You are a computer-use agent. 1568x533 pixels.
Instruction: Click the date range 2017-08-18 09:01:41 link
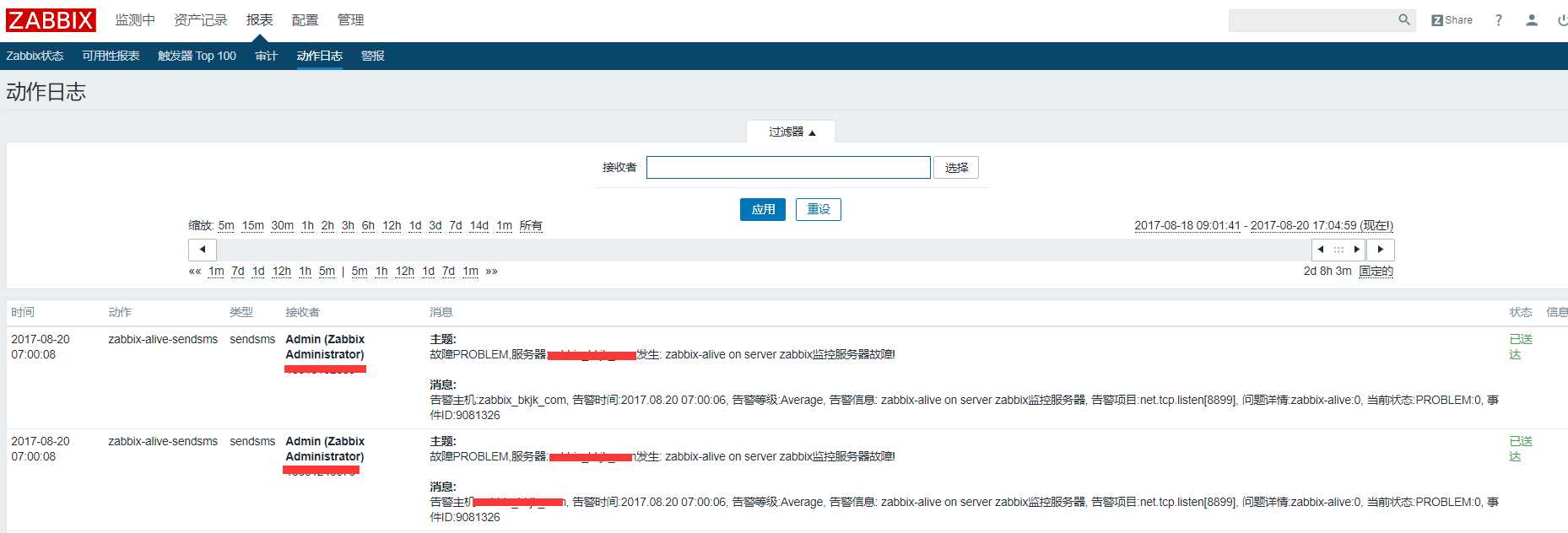[x=1187, y=226]
